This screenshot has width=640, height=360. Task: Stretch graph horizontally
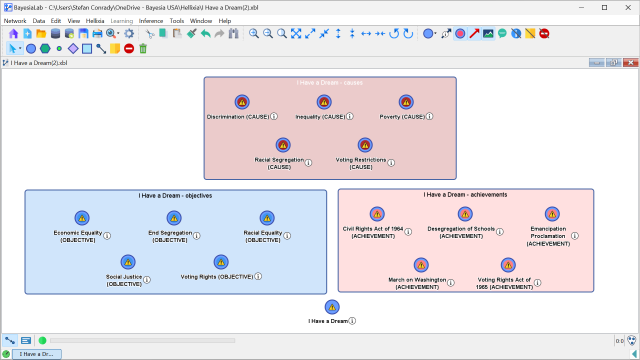coord(366,34)
